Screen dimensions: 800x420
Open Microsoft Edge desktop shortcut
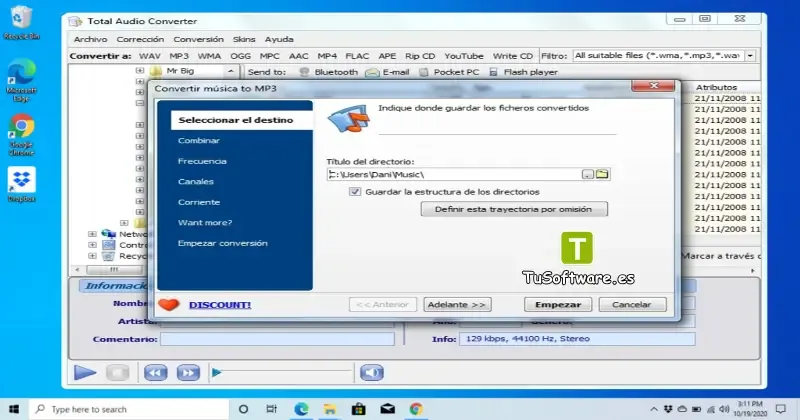pos(21,80)
